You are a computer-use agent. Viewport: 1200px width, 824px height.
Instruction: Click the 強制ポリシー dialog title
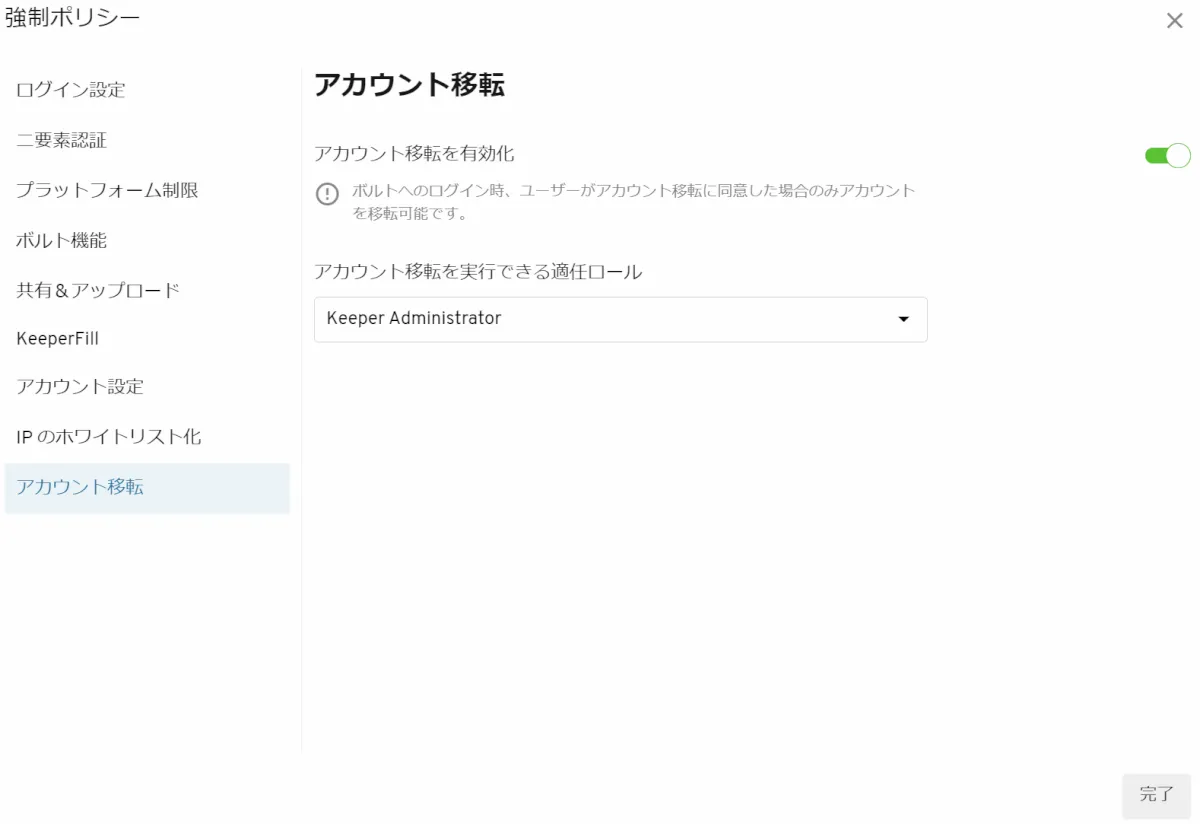72,18
